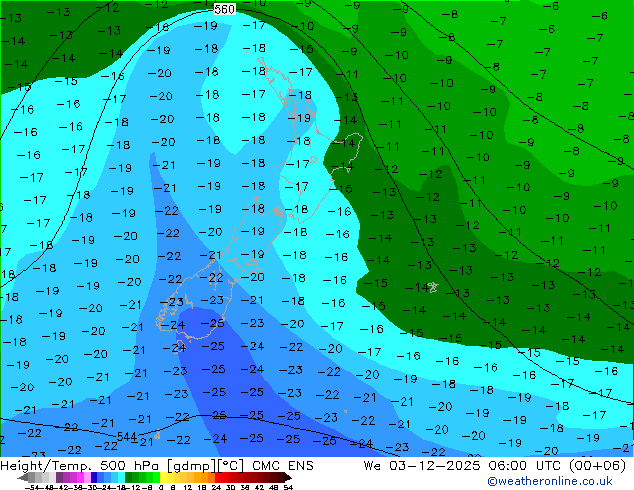Click the -14 value left of Chatham Islands
The image size is (634, 490).
pos(416,287)
